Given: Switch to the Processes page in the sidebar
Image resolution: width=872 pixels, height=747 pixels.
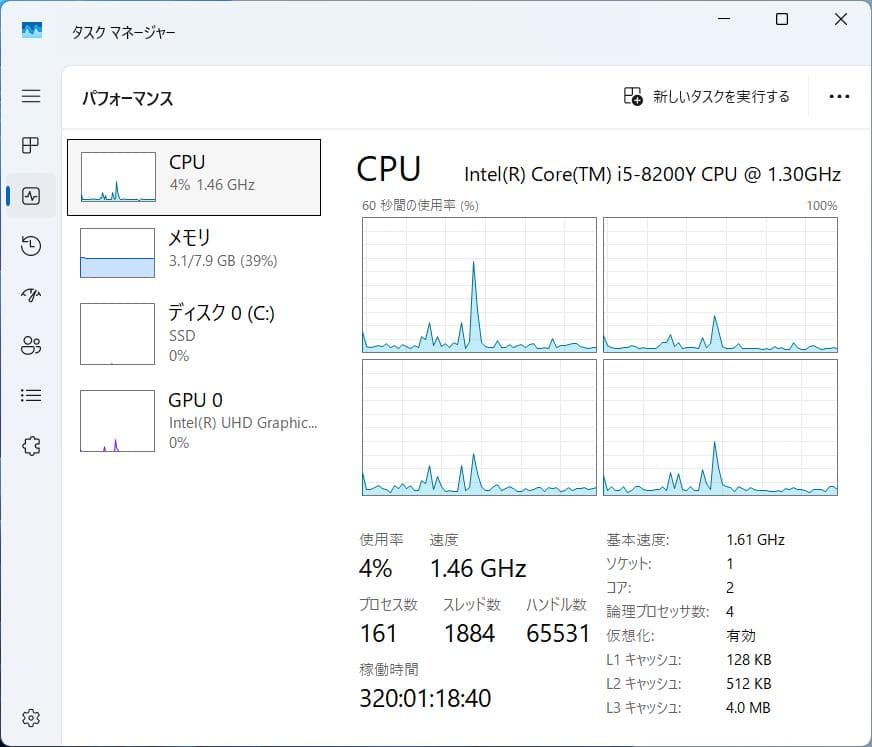Looking at the screenshot, I should click(30, 146).
